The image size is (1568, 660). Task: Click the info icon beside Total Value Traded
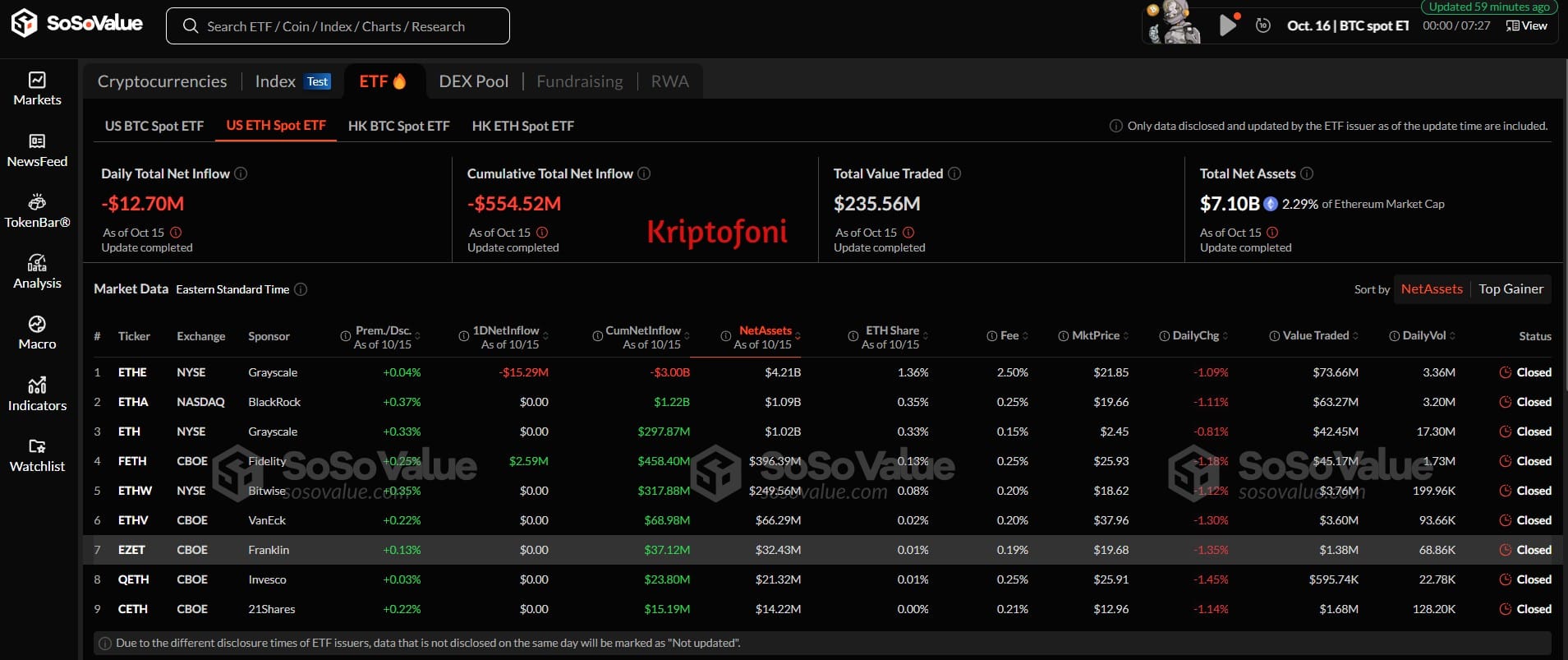tap(954, 173)
